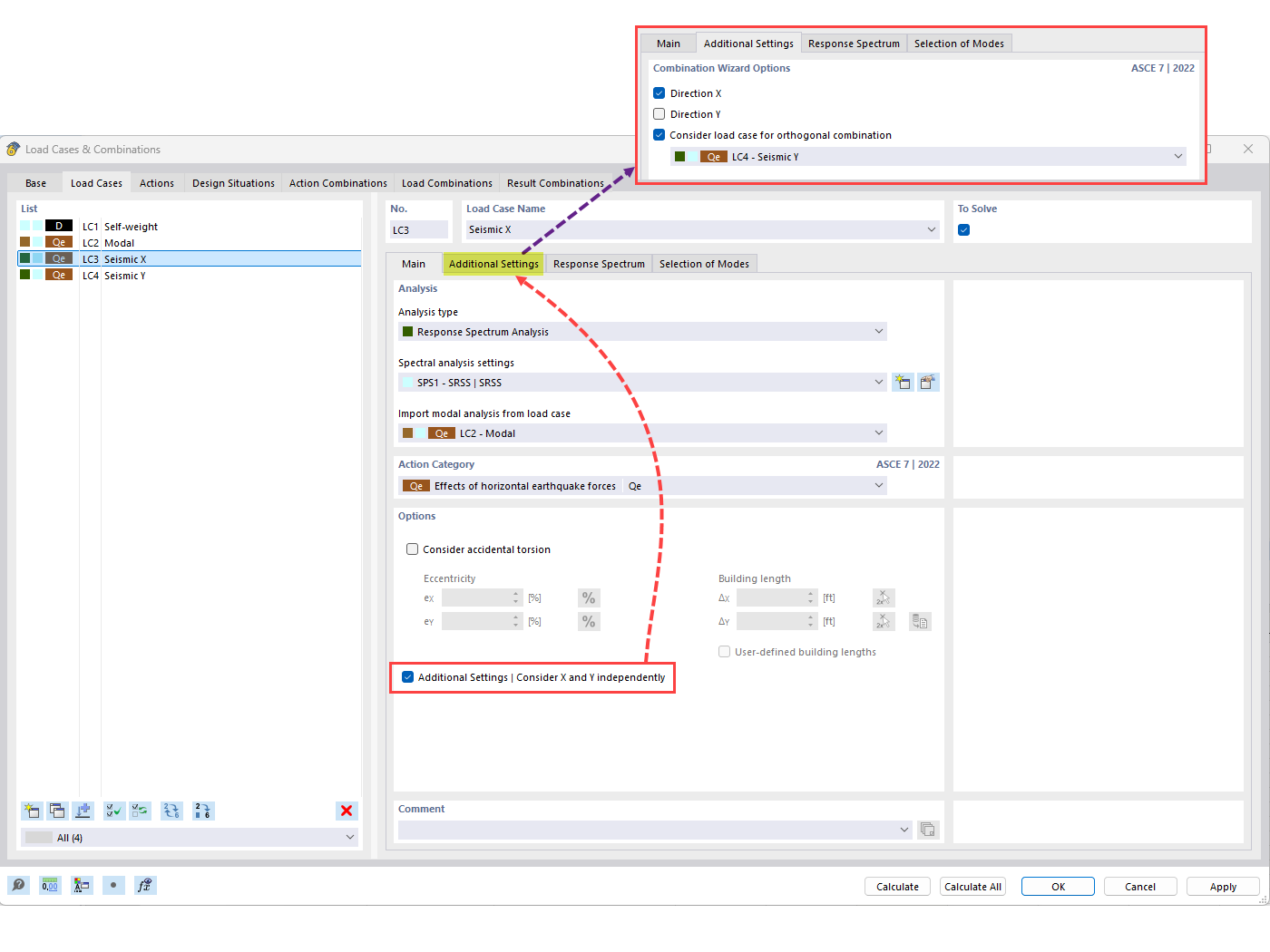
Task: Switch to the Load Combinations tab
Action: coord(447,183)
